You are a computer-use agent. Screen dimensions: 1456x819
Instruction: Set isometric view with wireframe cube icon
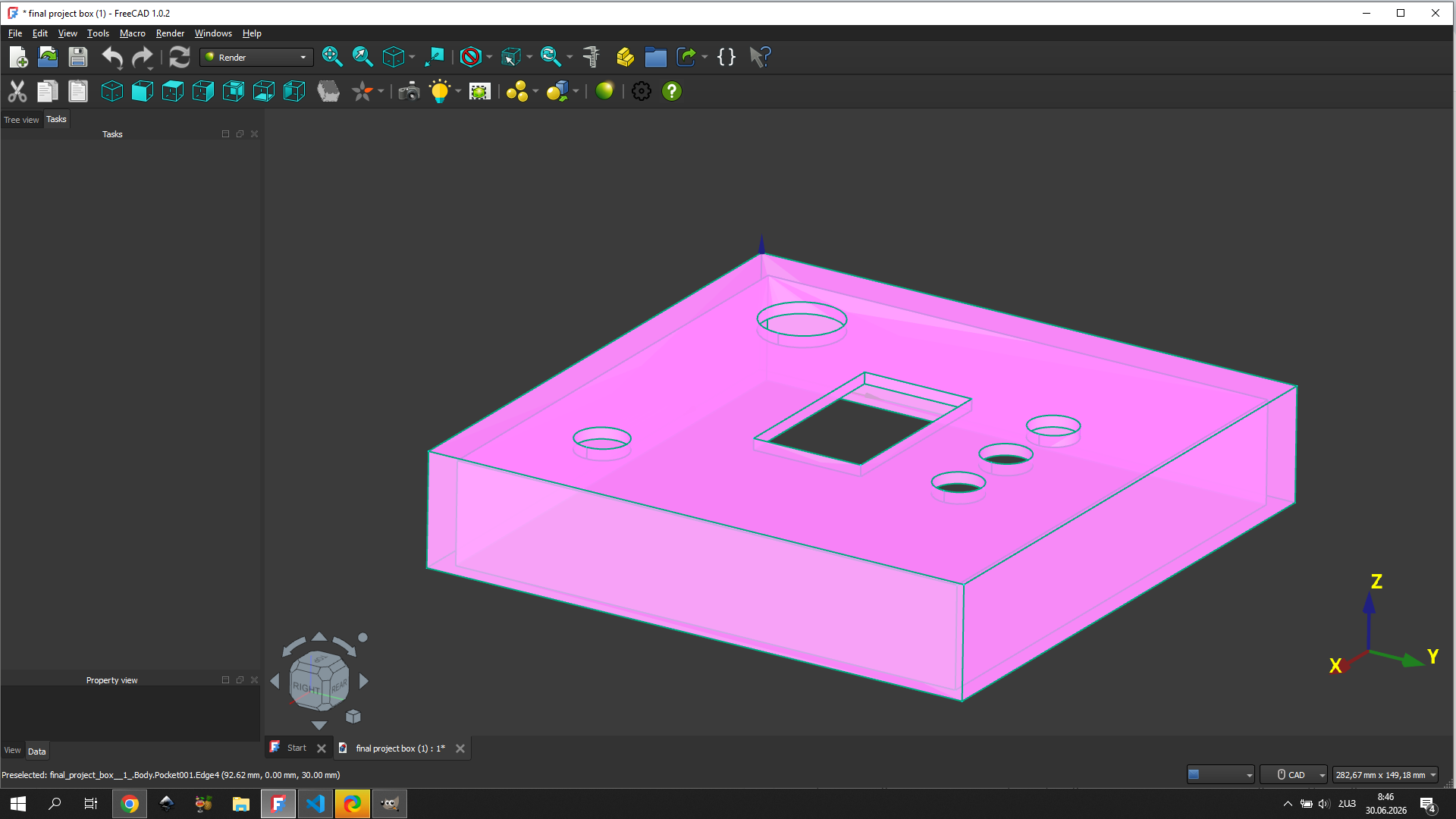tap(112, 91)
